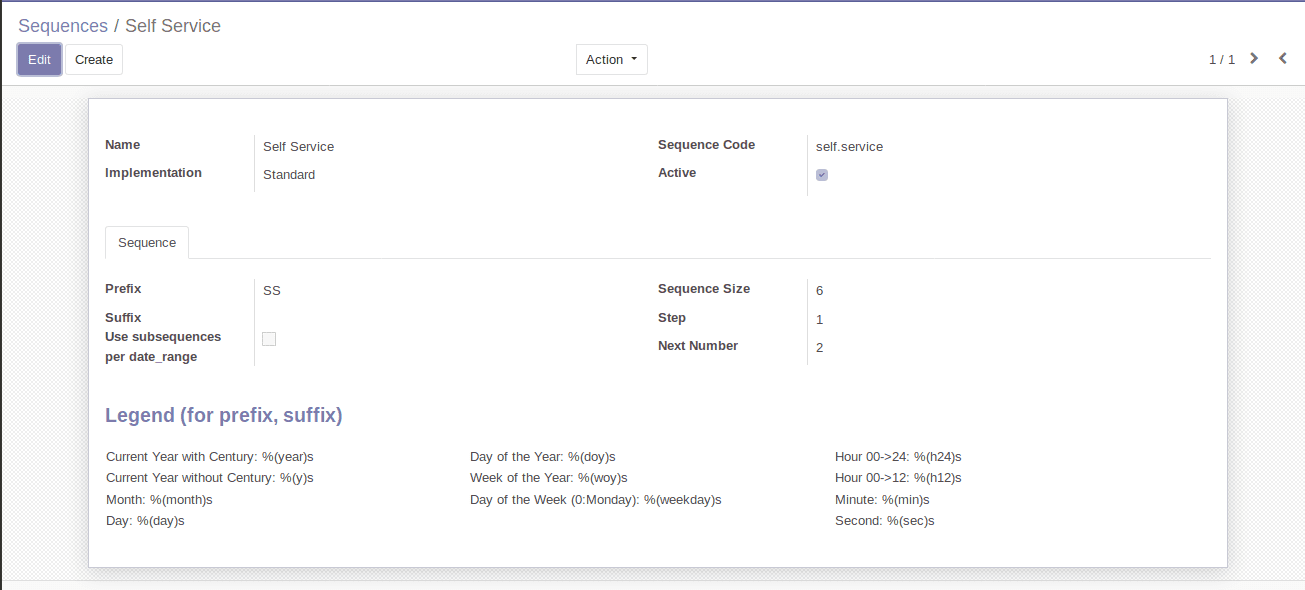Click the Name field label
Viewport: 1305px width, 590px height.
(123, 145)
